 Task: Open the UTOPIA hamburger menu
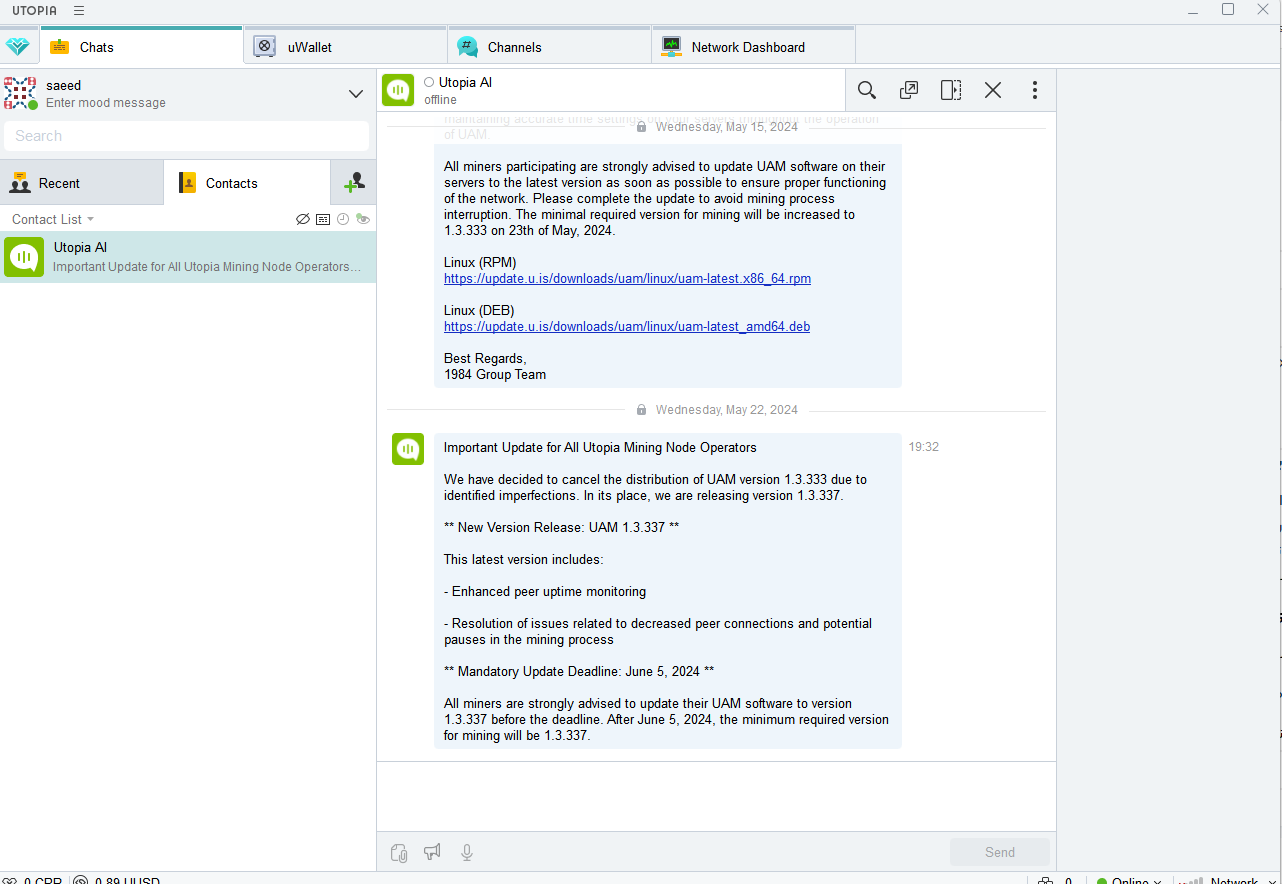tap(79, 10)
